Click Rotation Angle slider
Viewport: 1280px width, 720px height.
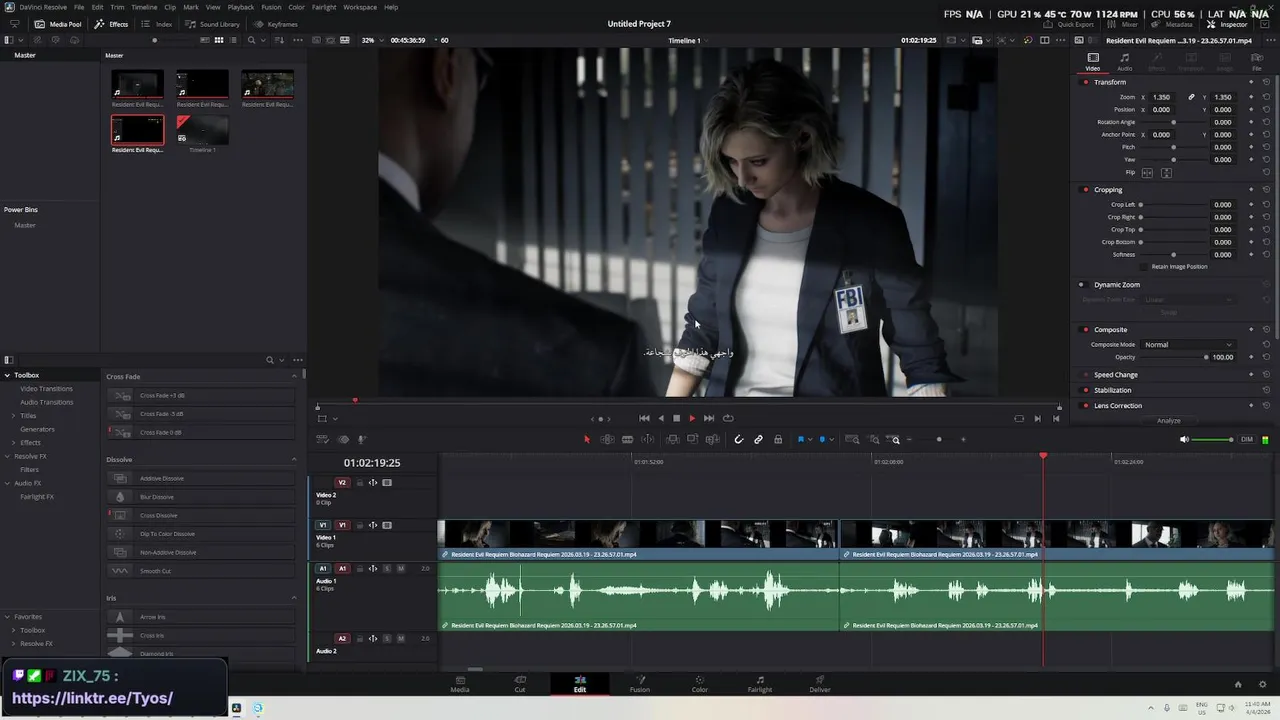(x=1174, y=122)
